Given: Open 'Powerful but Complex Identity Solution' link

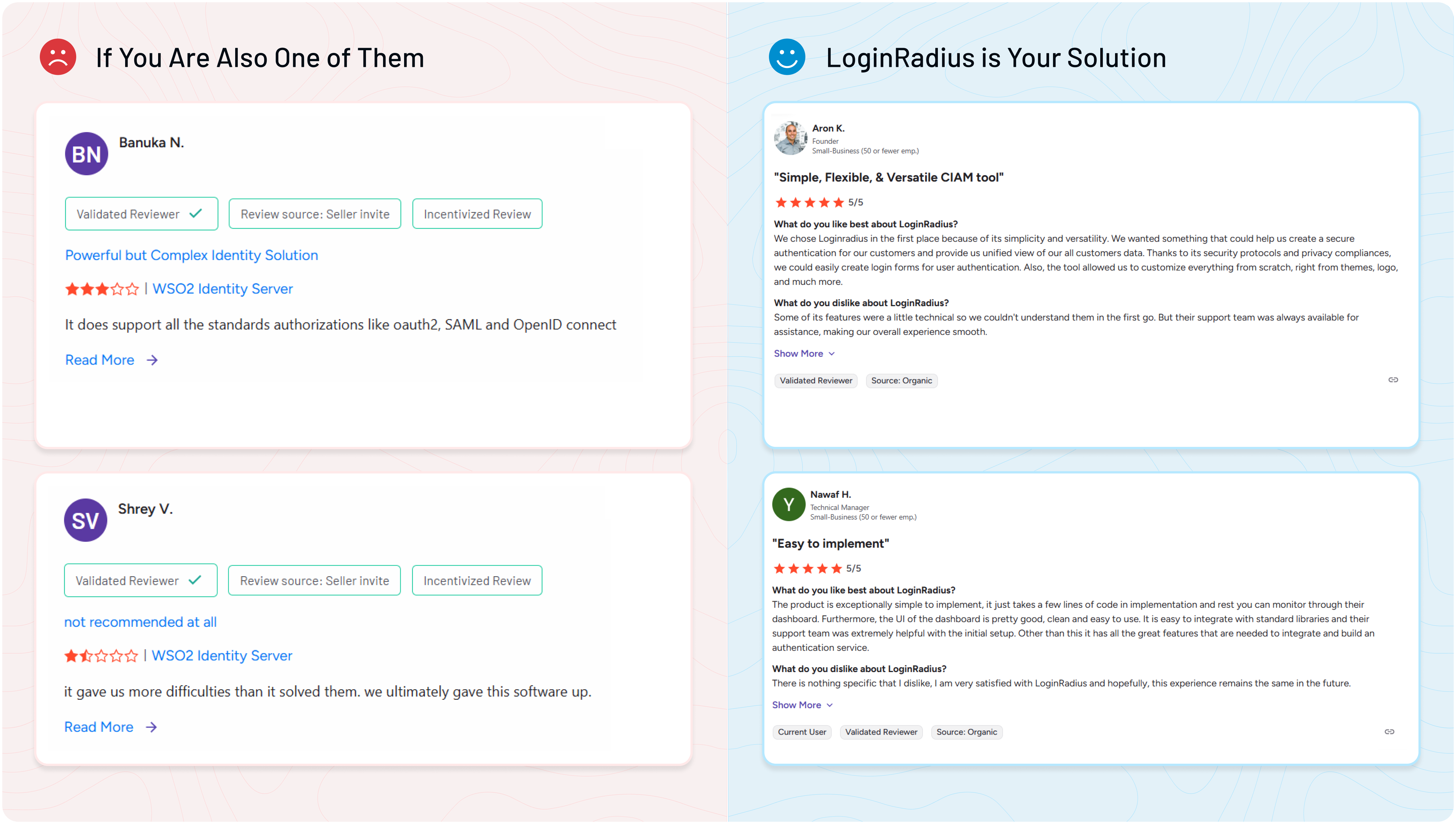Looking at the screenshot, I should tap(191, 255).
